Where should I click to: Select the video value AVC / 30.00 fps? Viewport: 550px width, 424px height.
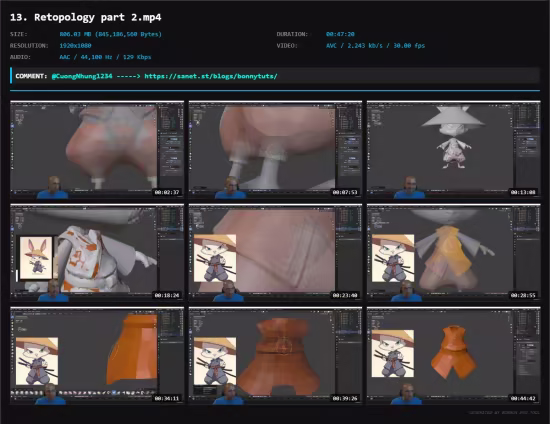[x=375, y=46]
